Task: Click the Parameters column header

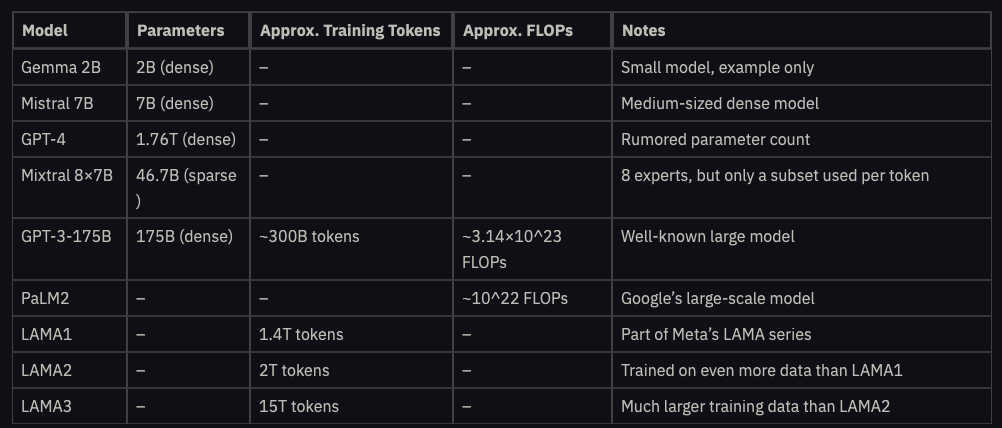Action: [x=181, y=30]
